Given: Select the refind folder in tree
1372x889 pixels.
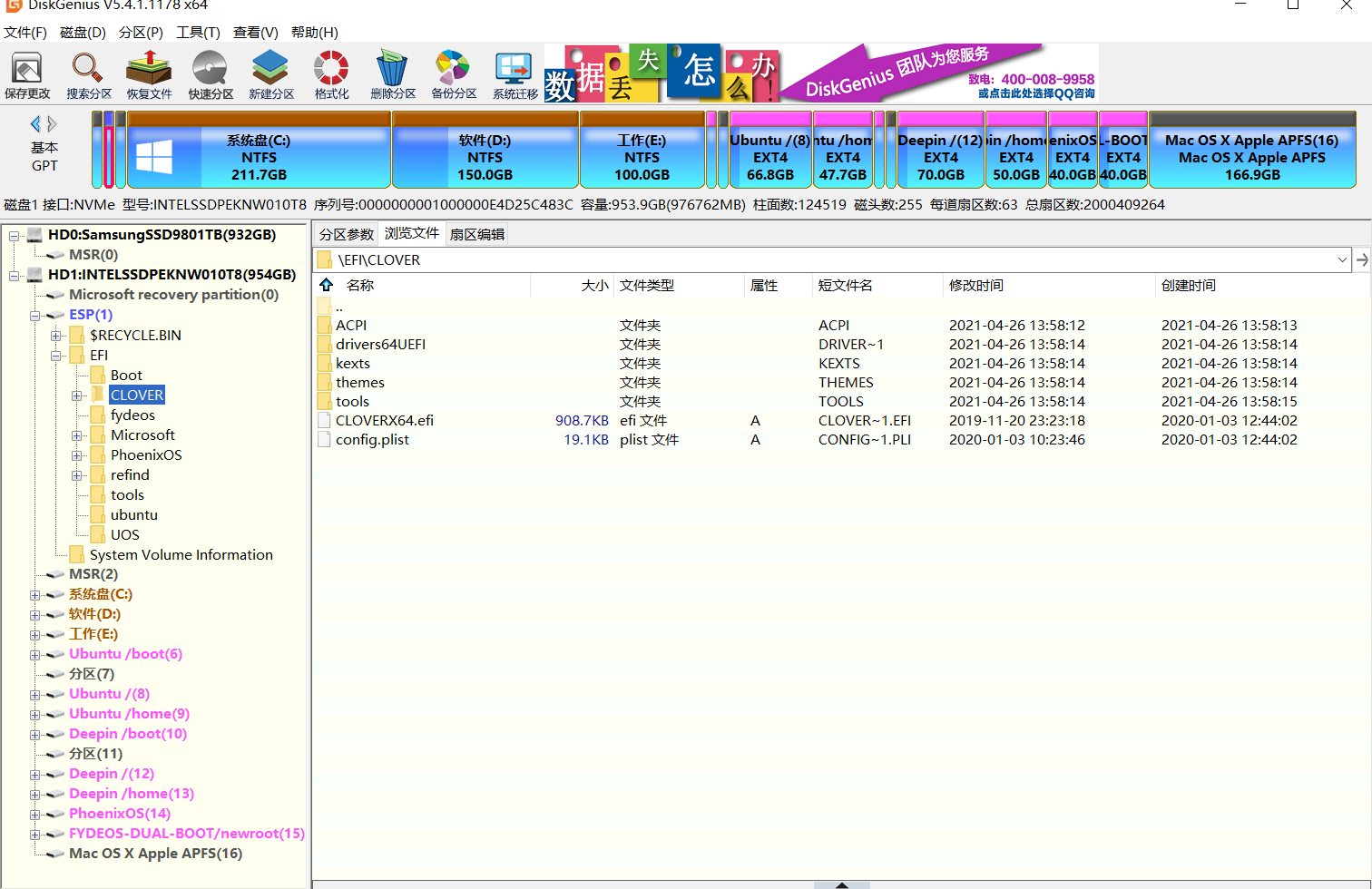Looking at the screenshot, I should click(x=130, y=475).
